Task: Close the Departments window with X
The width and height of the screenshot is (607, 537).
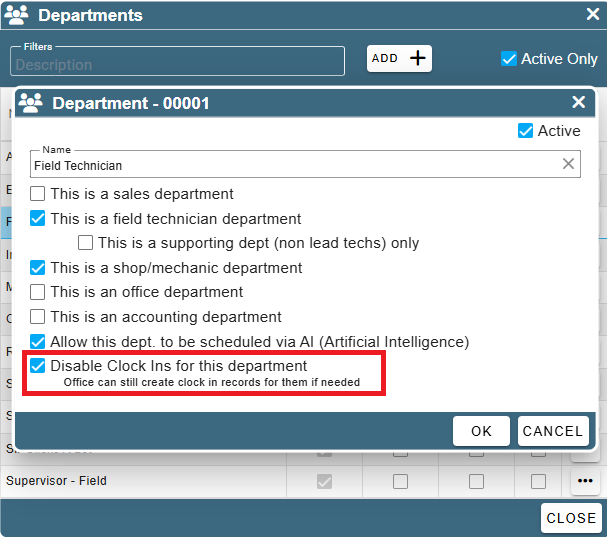Action: (x=593, y=14)
